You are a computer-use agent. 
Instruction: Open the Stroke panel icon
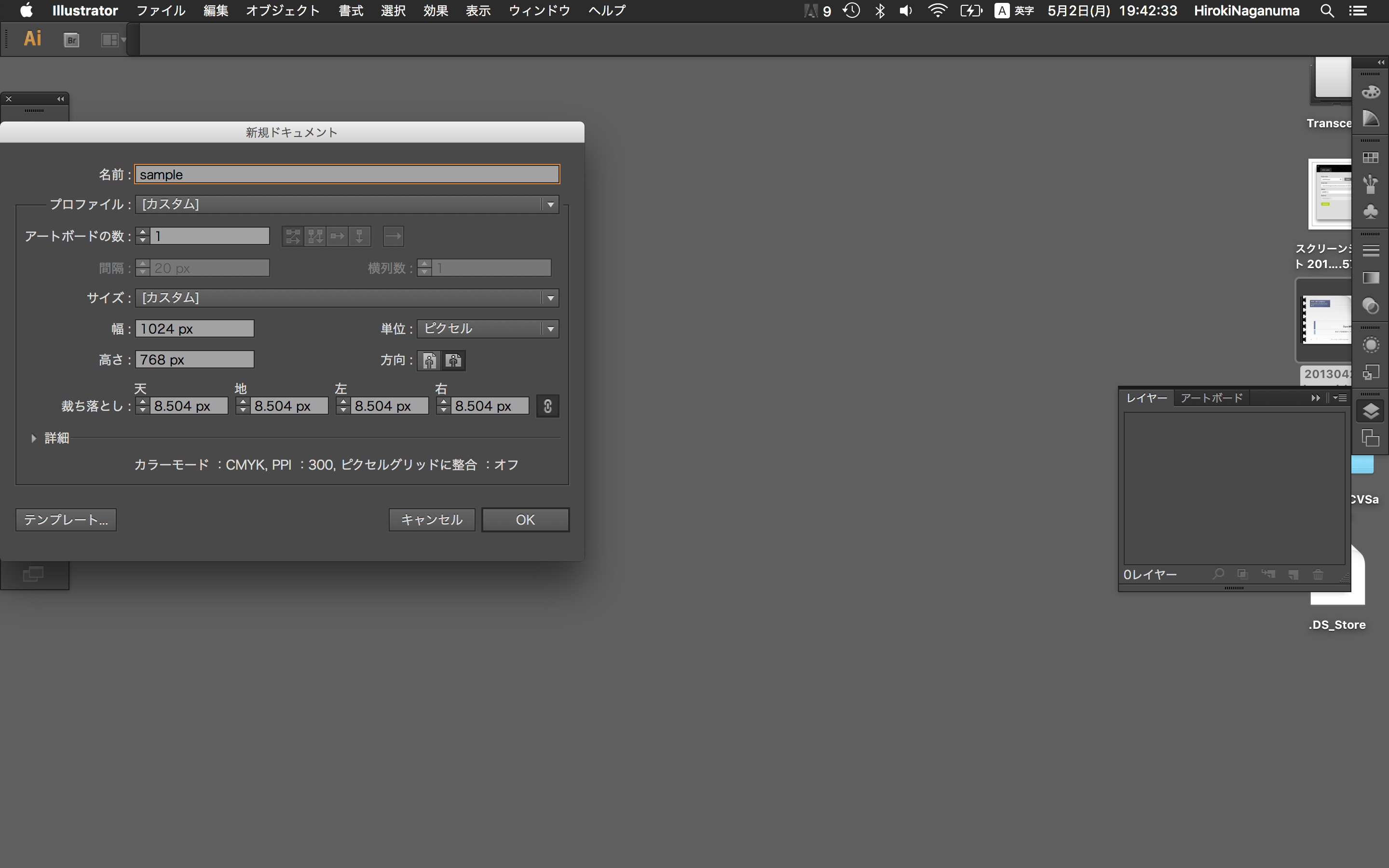(x=1371, y=249)
